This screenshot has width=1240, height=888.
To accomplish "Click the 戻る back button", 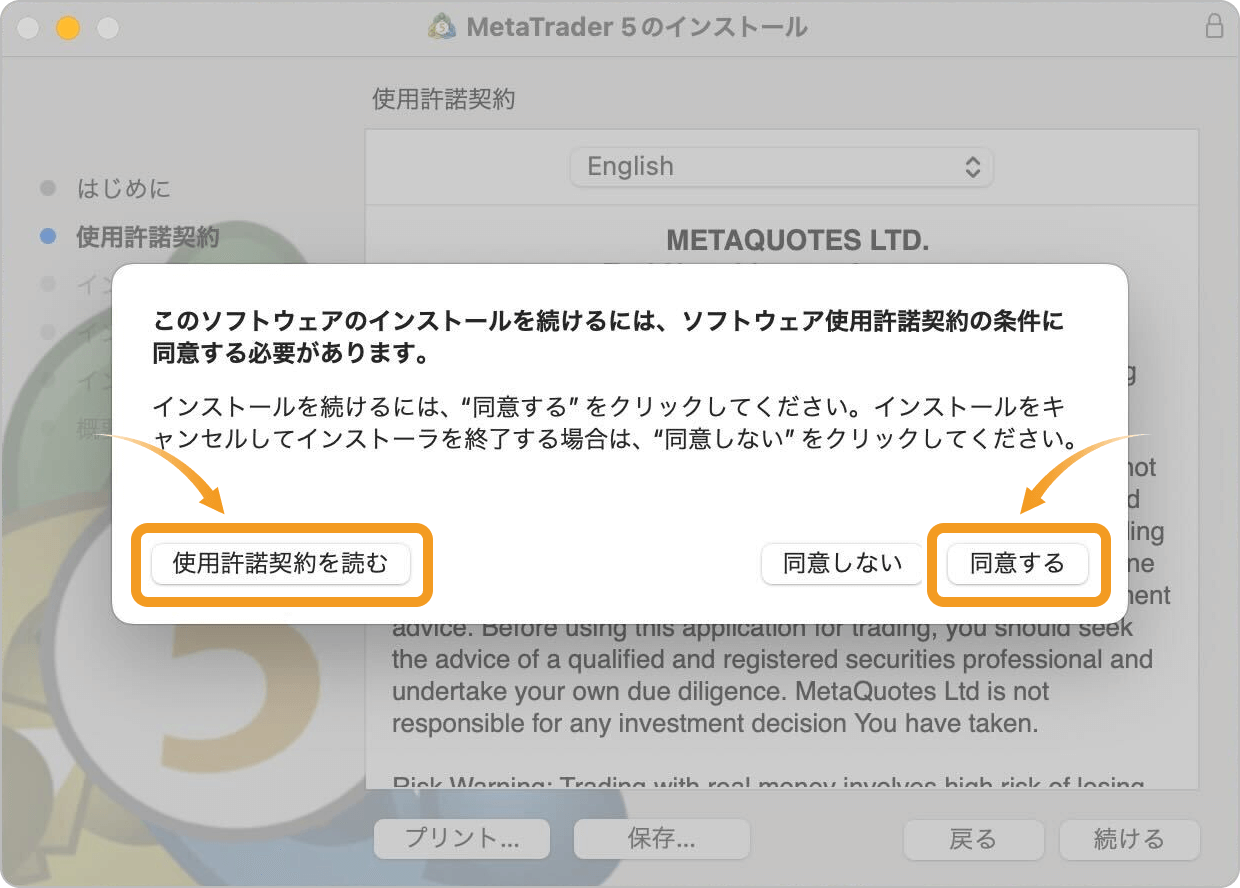I will pos(974,839).
